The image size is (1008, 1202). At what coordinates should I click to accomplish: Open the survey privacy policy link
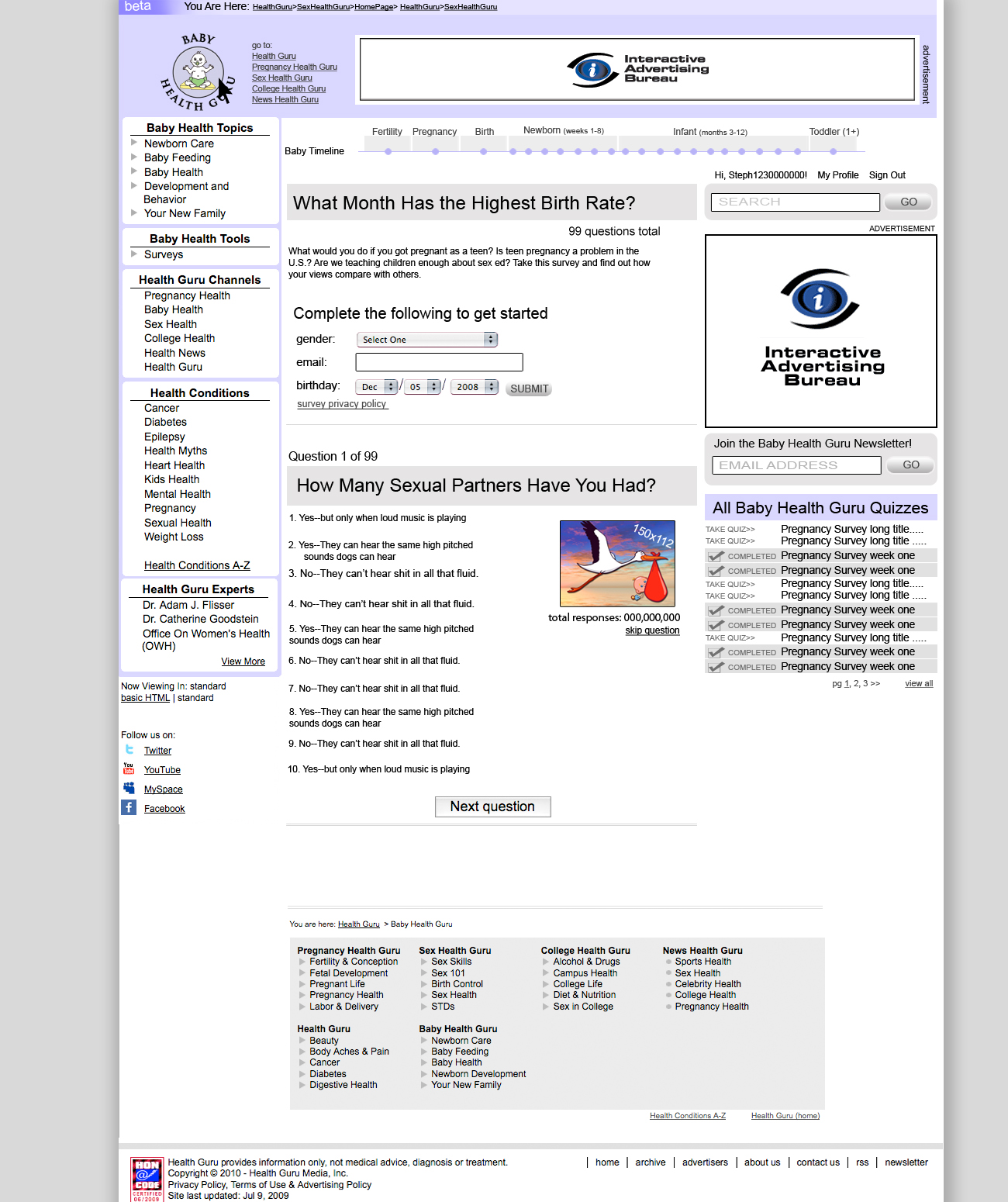click(x=342, y=404)
